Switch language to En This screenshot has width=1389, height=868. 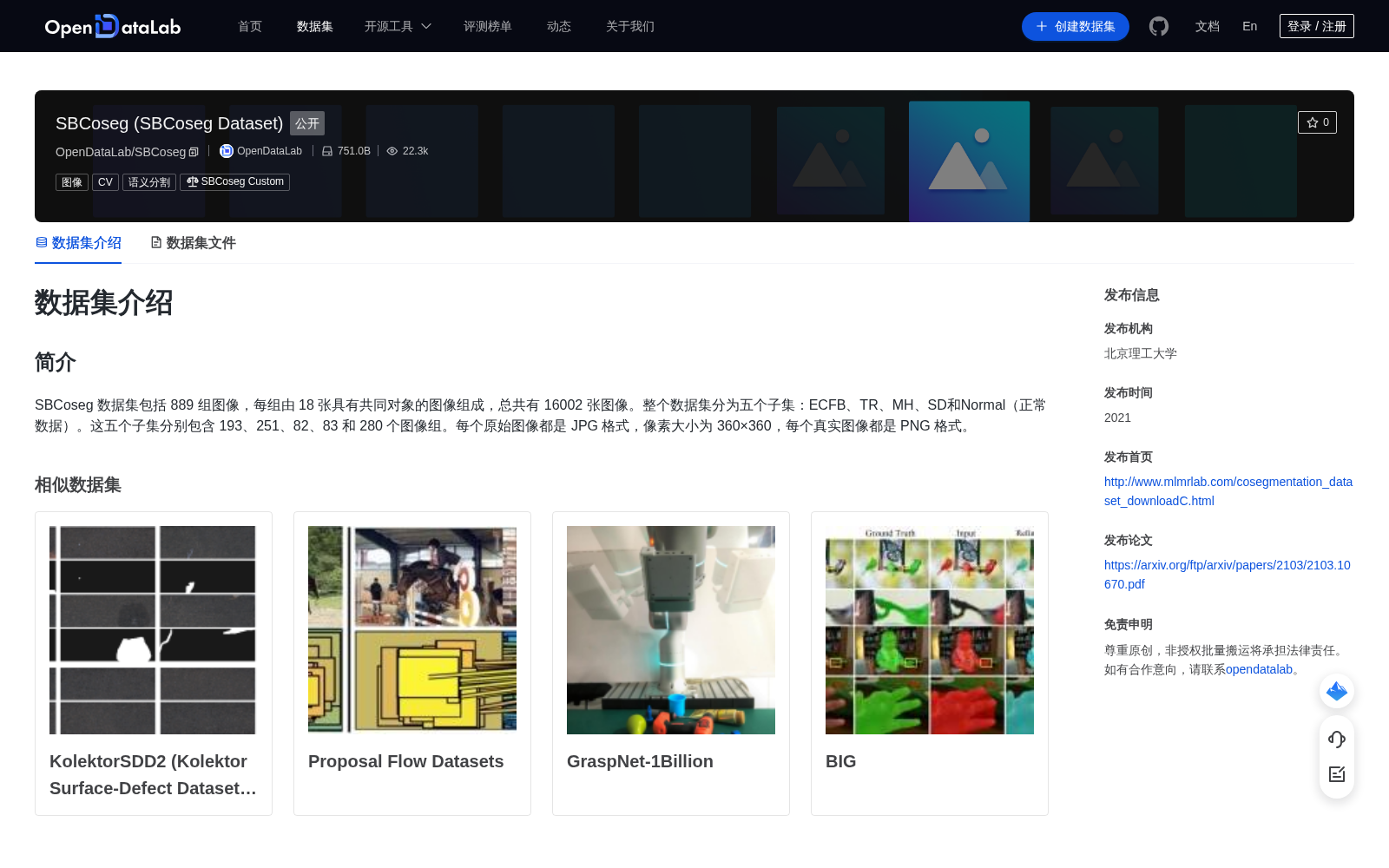tap(1250, 26)
